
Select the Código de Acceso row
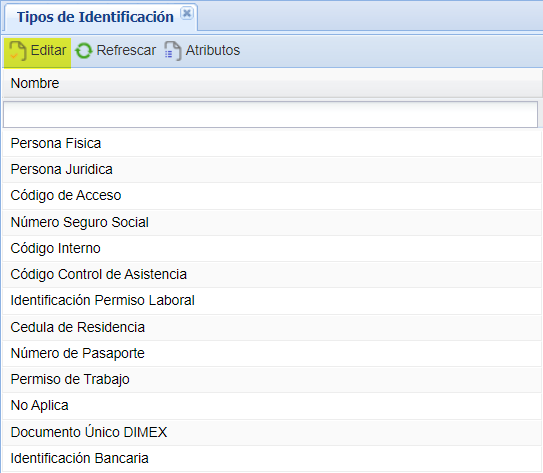(272, 196)
